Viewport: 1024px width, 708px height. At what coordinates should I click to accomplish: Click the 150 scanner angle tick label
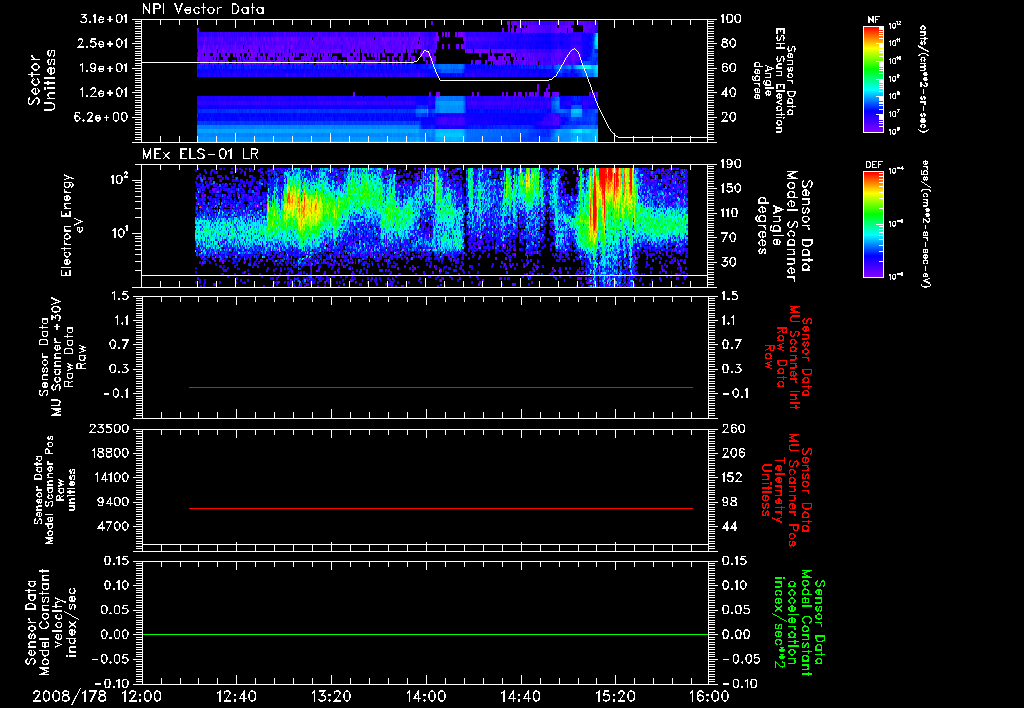coord(731,189)
